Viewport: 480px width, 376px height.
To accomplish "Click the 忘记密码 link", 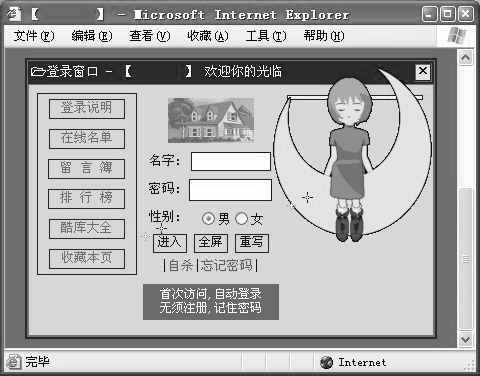I will pos(227,266).
